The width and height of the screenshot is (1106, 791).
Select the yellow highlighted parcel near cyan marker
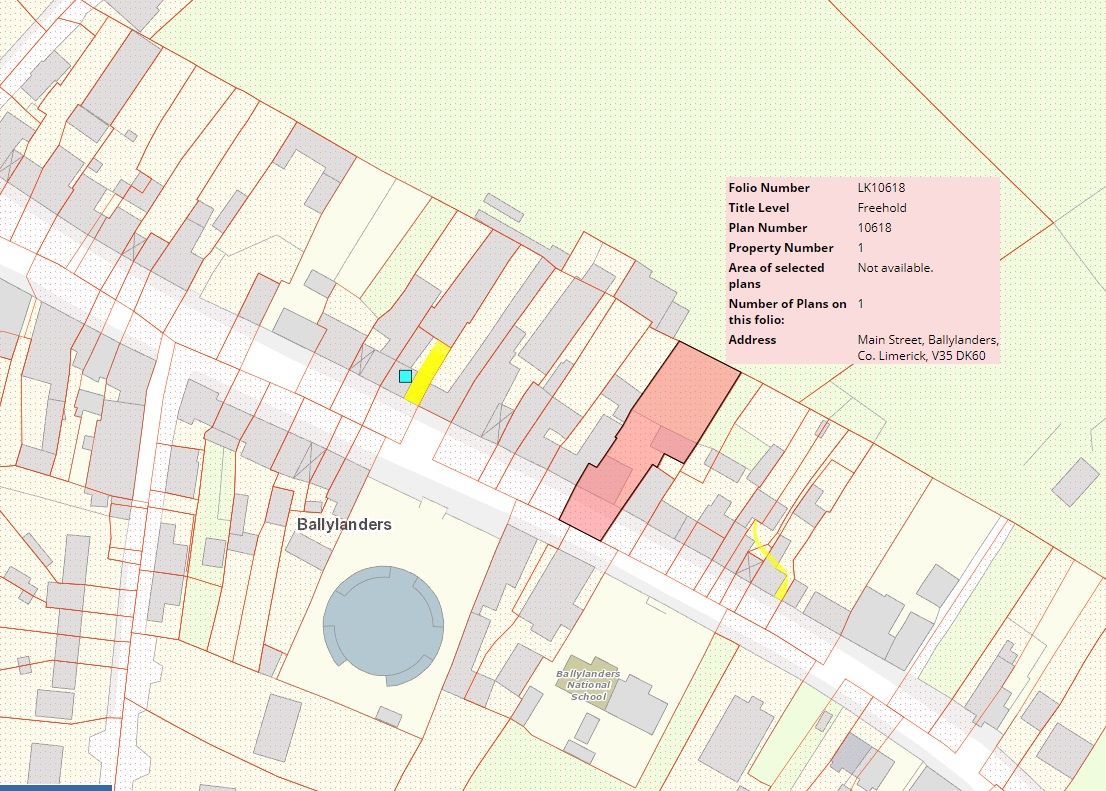(427, 372)
